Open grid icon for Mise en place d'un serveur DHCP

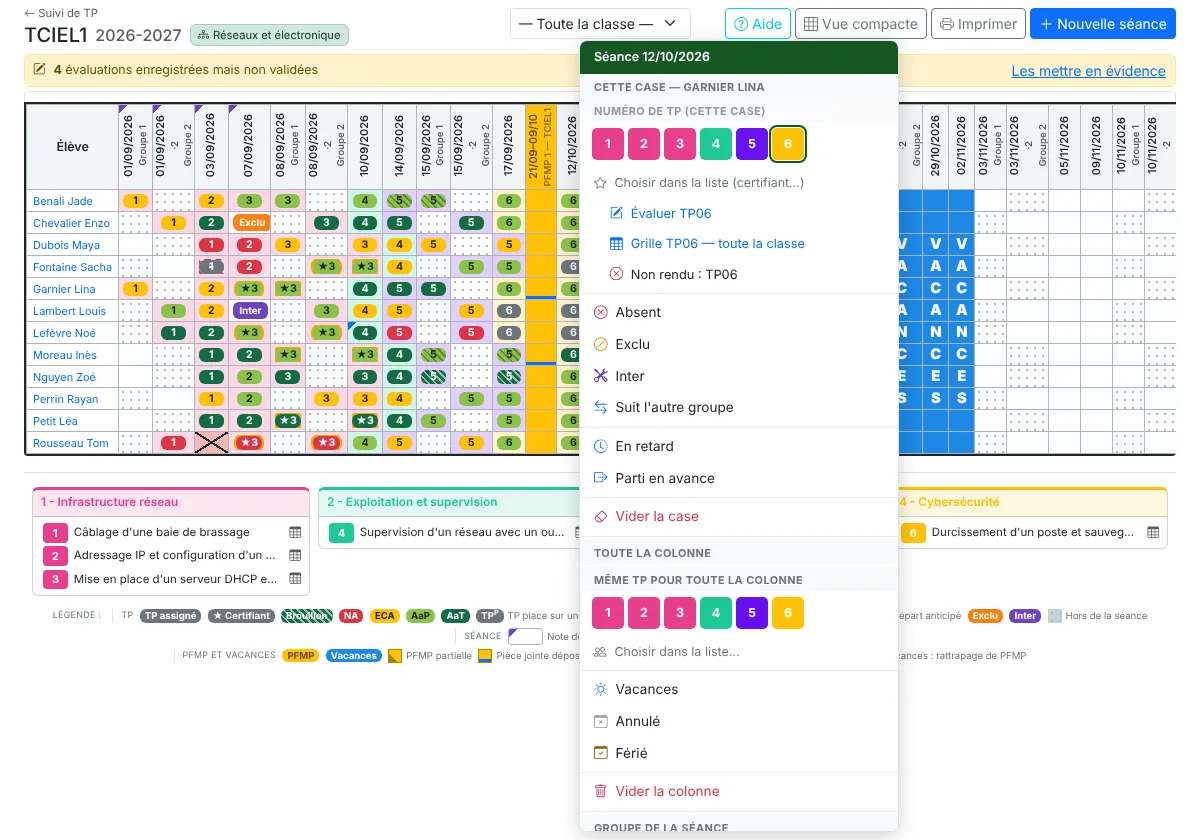click(x=295, y=578)
